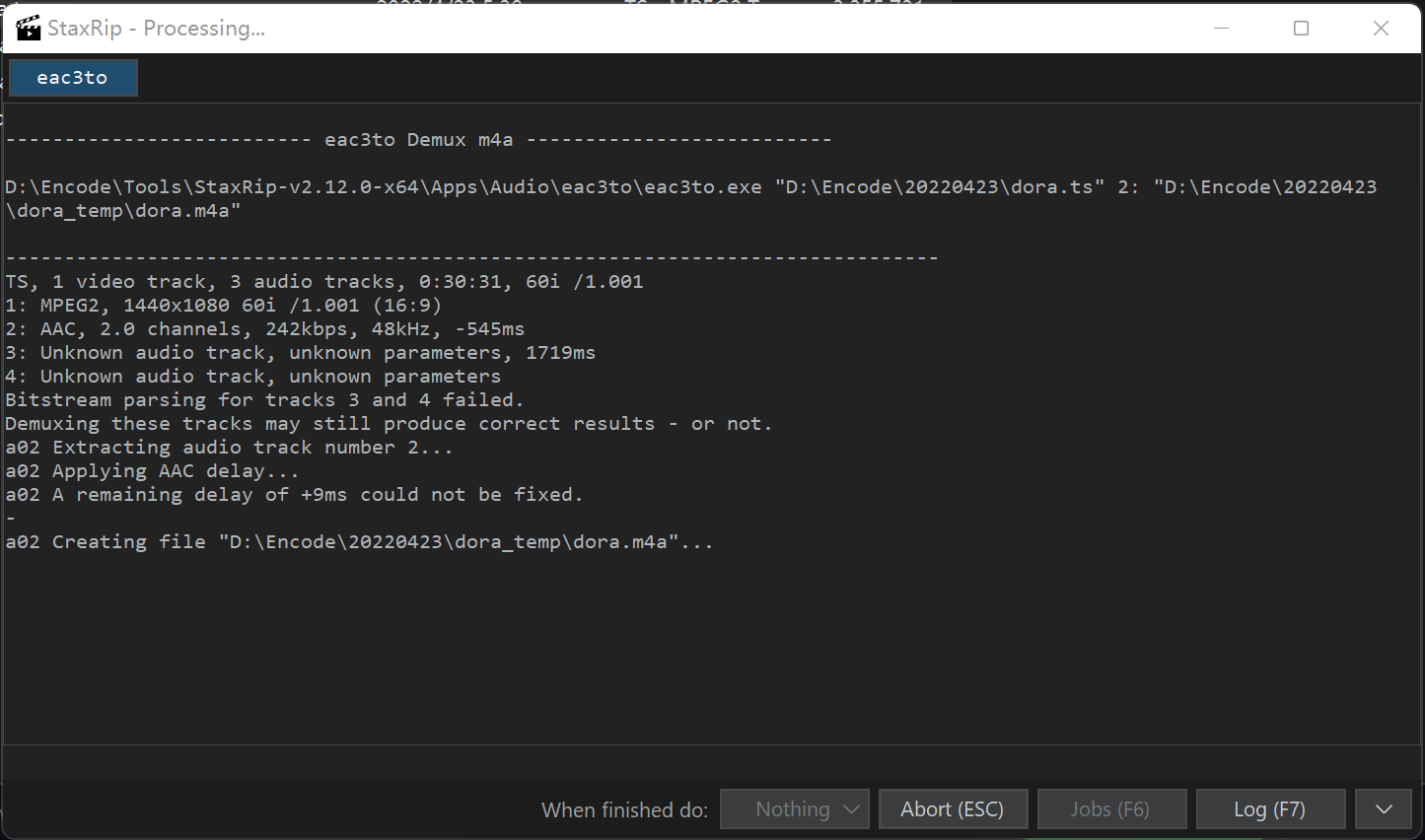
Task: Click the Bitstream parsing failed message
Action: (264, 399)
